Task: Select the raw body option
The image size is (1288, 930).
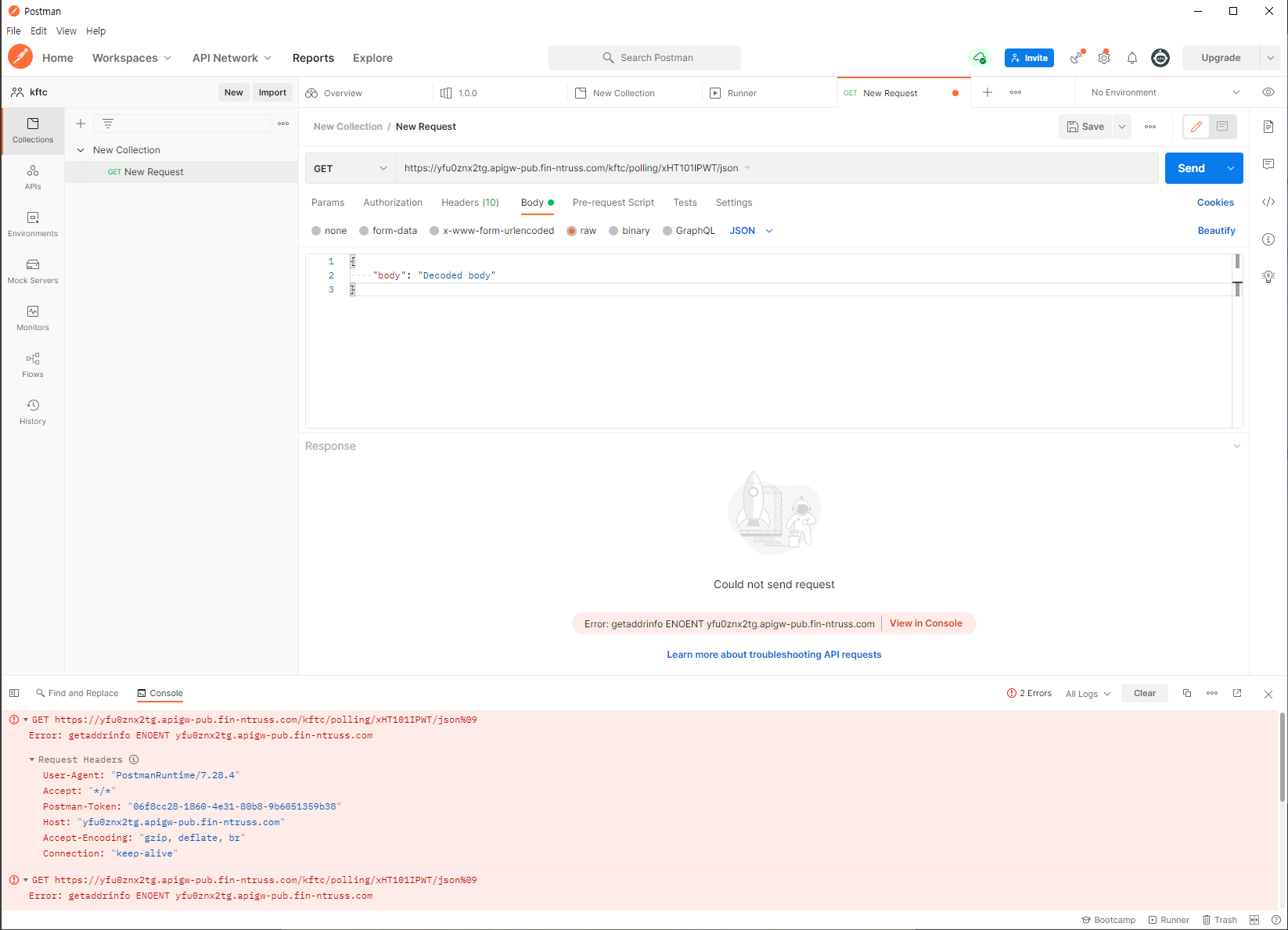Action: pos(581,231)
